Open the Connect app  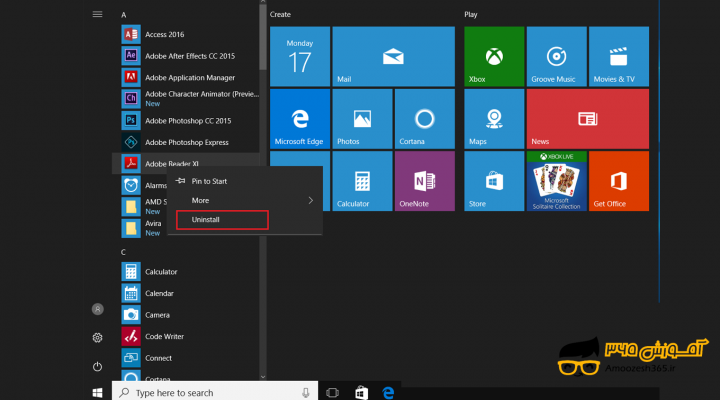click(x=186, y=358)
